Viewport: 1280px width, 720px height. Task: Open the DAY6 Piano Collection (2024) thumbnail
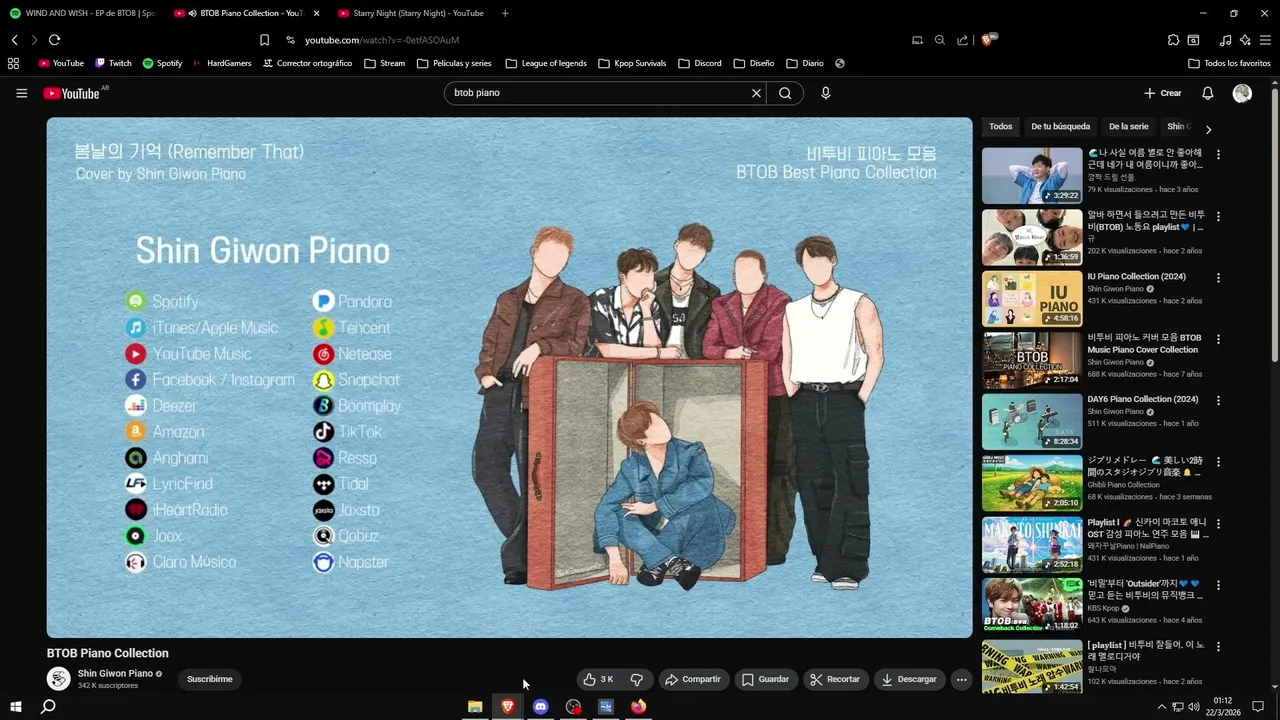(x=1032, y=421)
